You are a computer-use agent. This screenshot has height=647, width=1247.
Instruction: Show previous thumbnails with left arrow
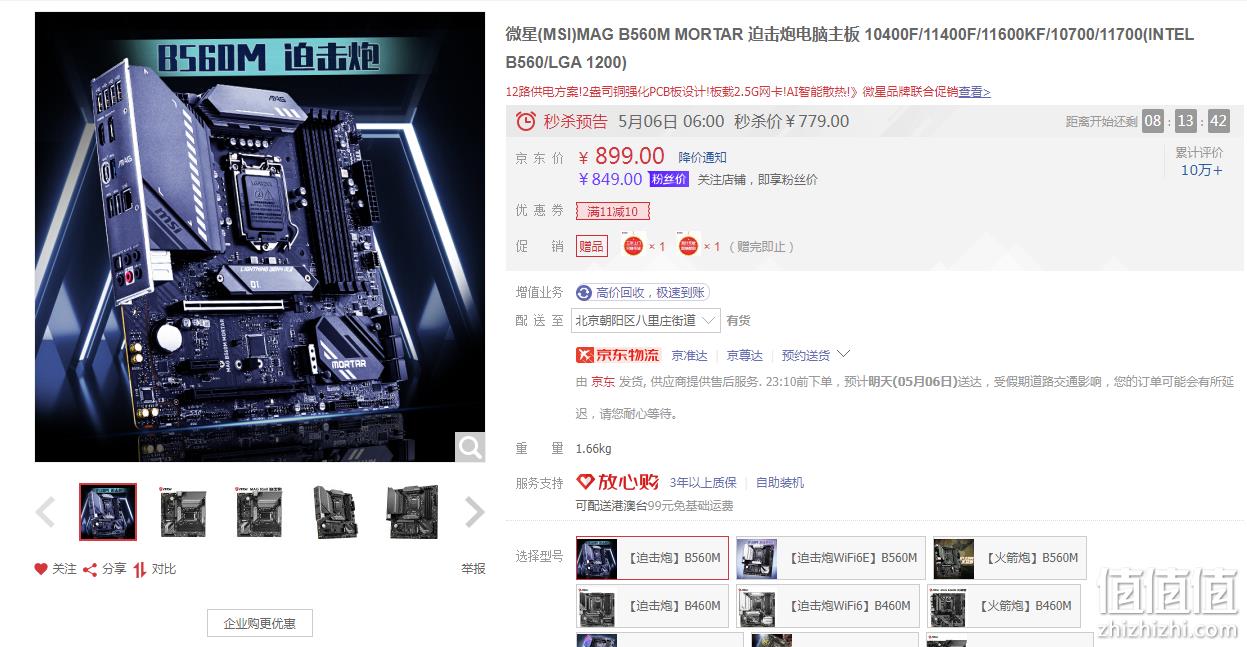(45, 512)
